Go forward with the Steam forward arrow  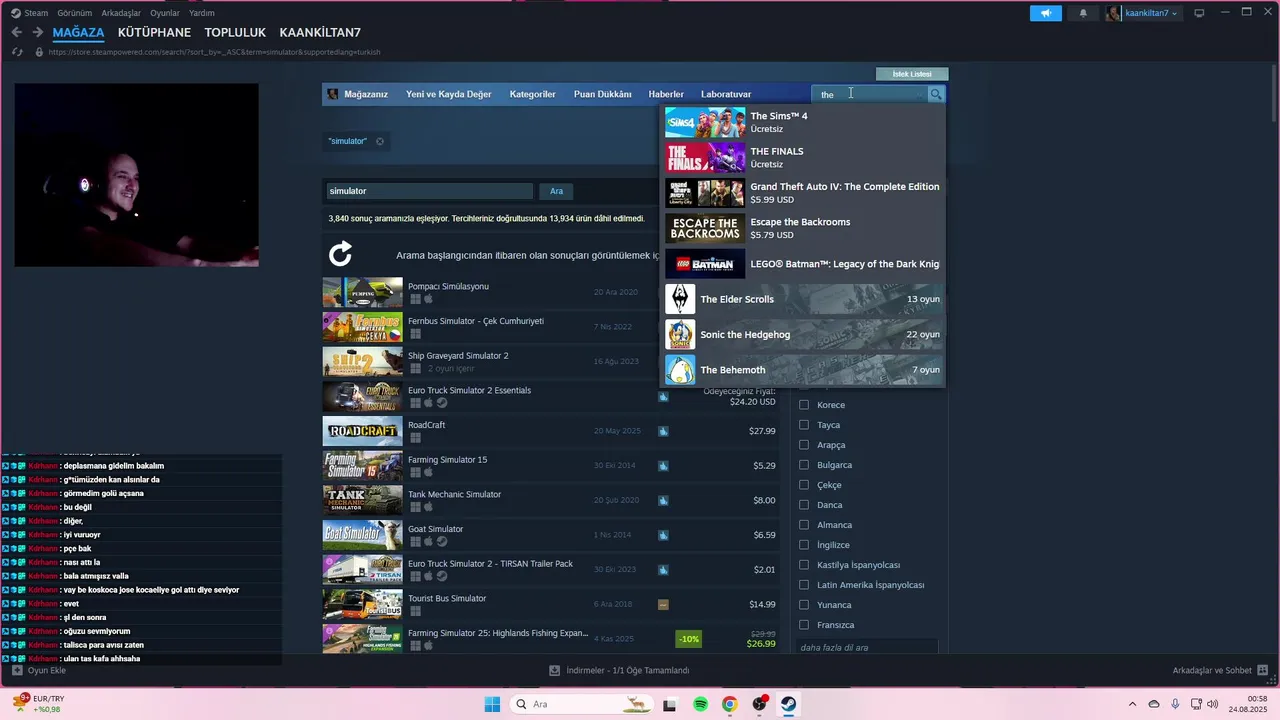(x=36, y=32)
